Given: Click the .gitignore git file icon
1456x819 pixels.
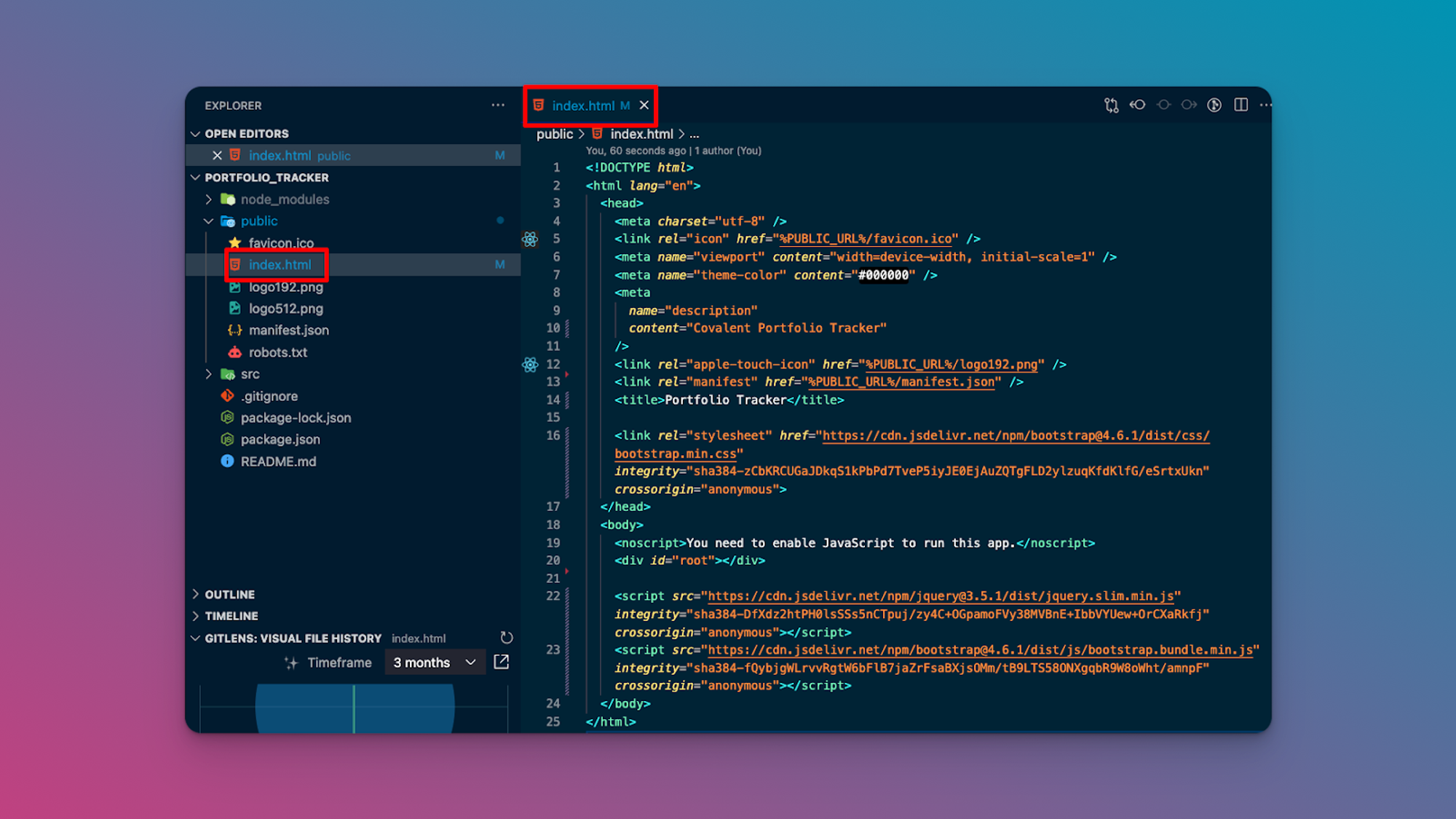Looking at the screenshot, I should pos(227,395).
